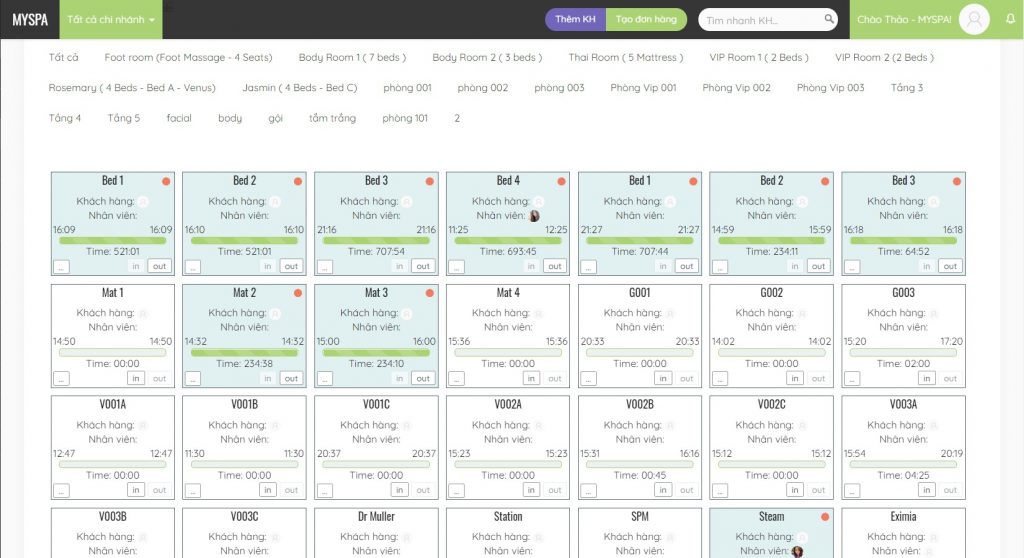Check out on the Mat 2 card
This screenshot has height=558, width=1024.
[x=291, y=378]
